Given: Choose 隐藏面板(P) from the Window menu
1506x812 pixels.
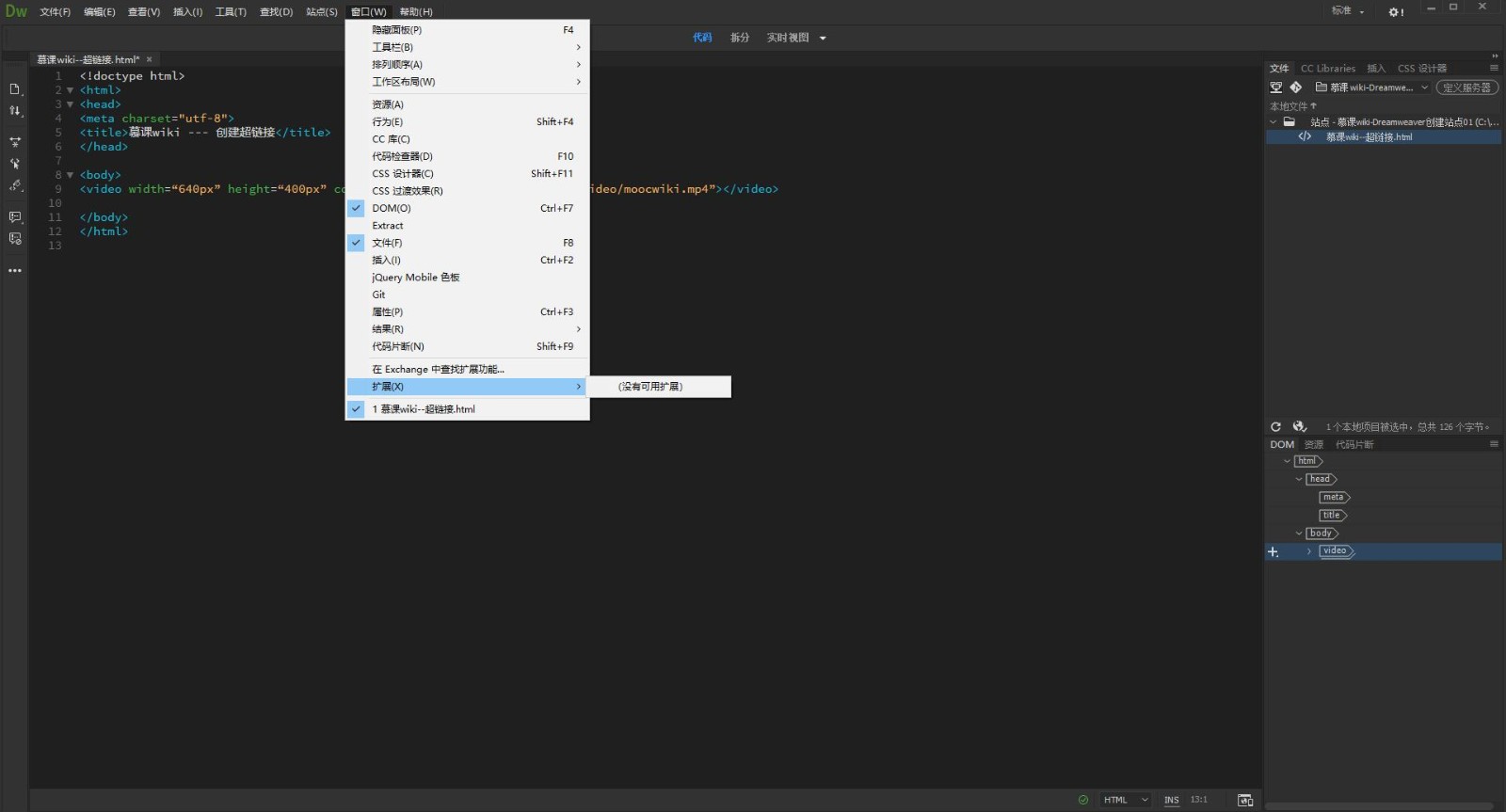Looking at the screenshot, I should [x=468, y=30].
